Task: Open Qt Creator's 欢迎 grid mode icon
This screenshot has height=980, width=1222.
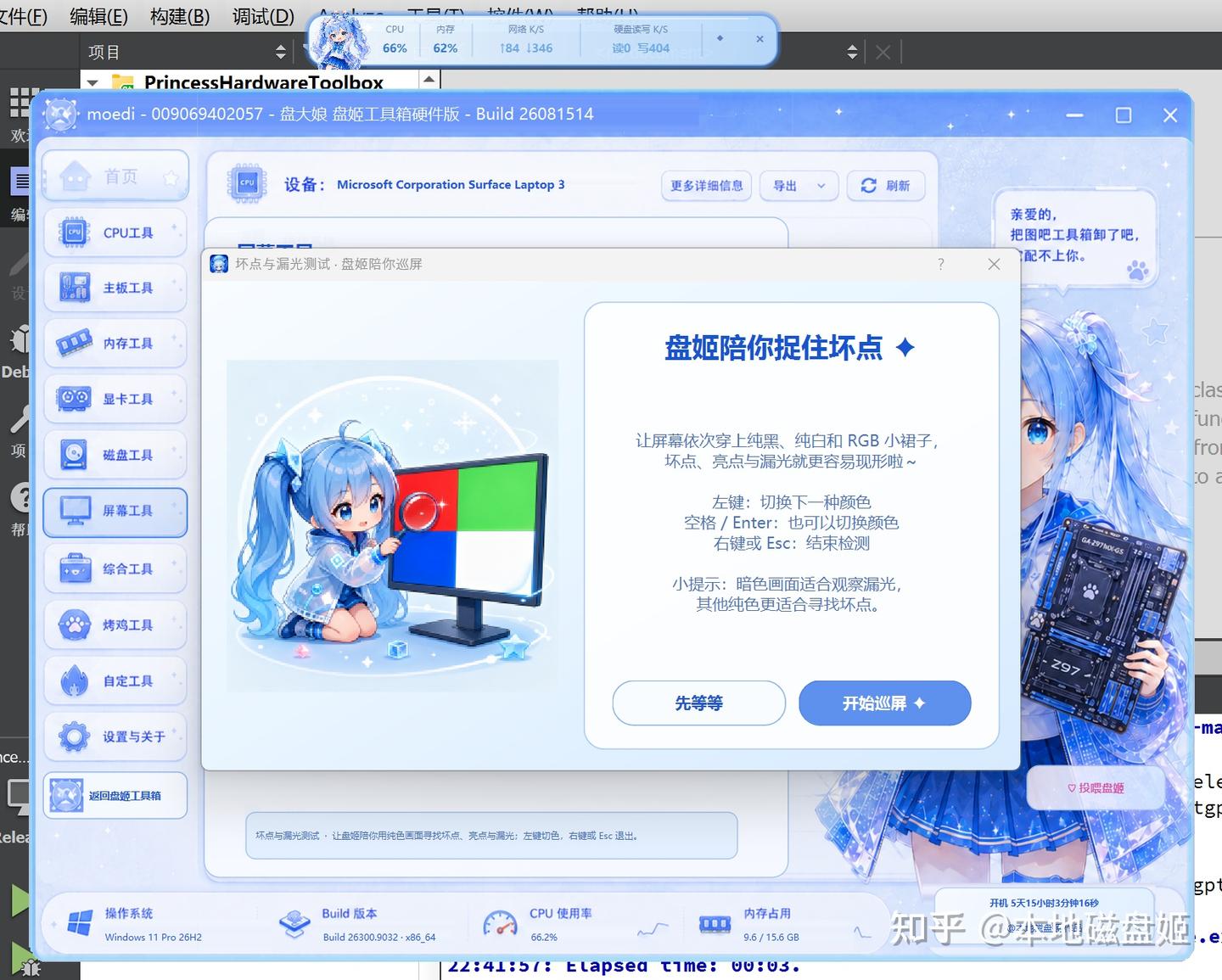Action: coord(21,102)
